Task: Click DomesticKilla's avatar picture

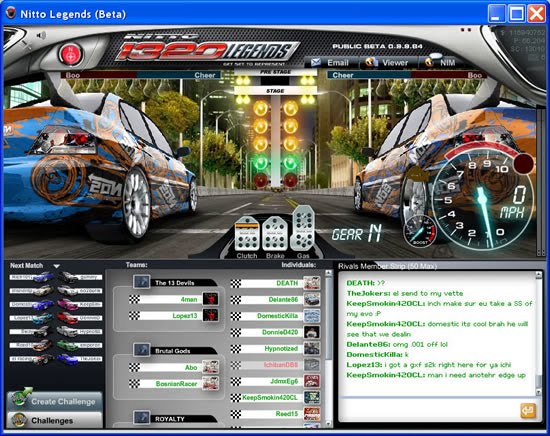Action: coord(312,316)
